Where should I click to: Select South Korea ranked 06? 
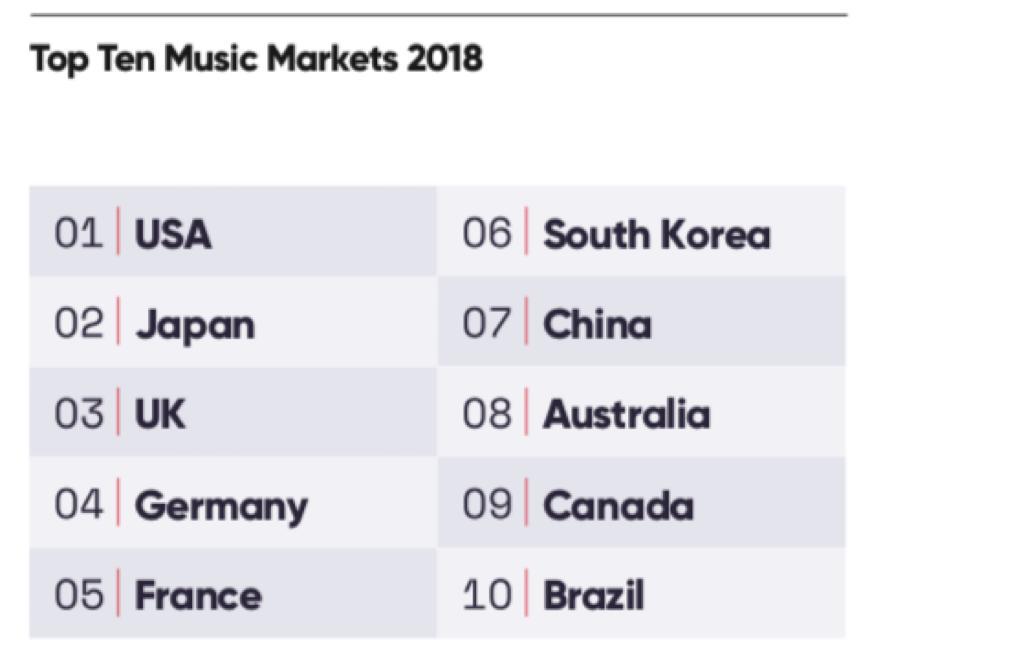tap(641, 231)
